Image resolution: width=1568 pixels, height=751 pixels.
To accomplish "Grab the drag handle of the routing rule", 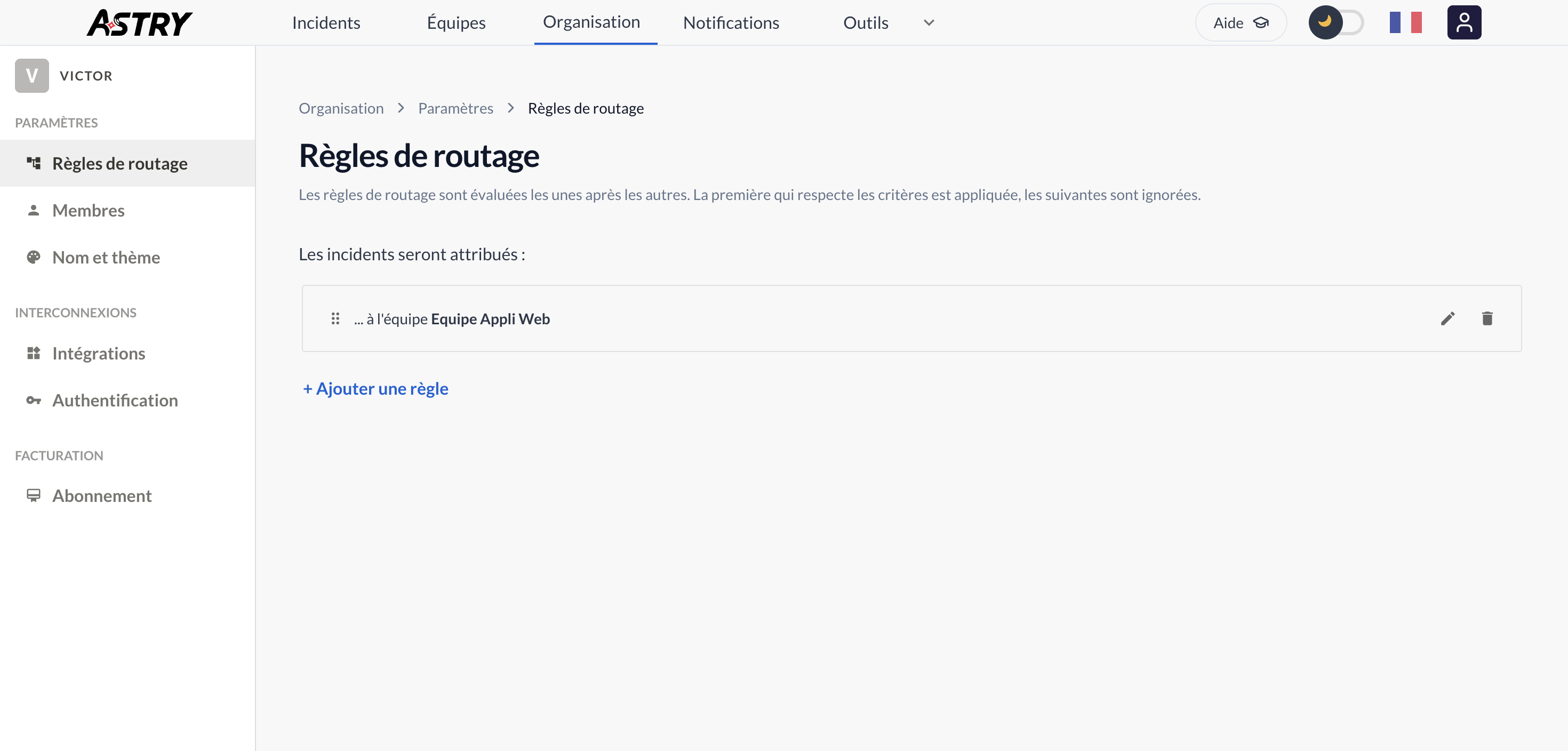I will (x=335, y=318).
